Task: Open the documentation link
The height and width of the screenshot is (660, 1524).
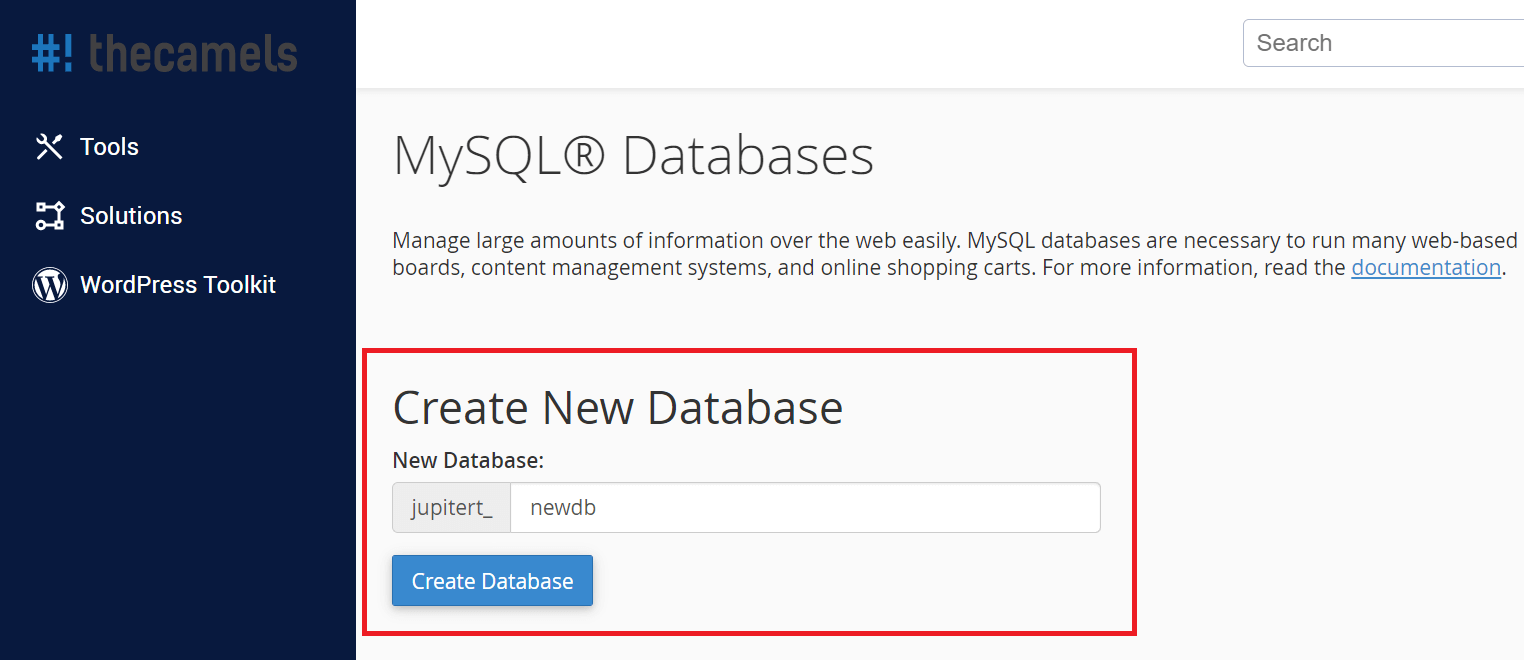Action: (1426, 267)
